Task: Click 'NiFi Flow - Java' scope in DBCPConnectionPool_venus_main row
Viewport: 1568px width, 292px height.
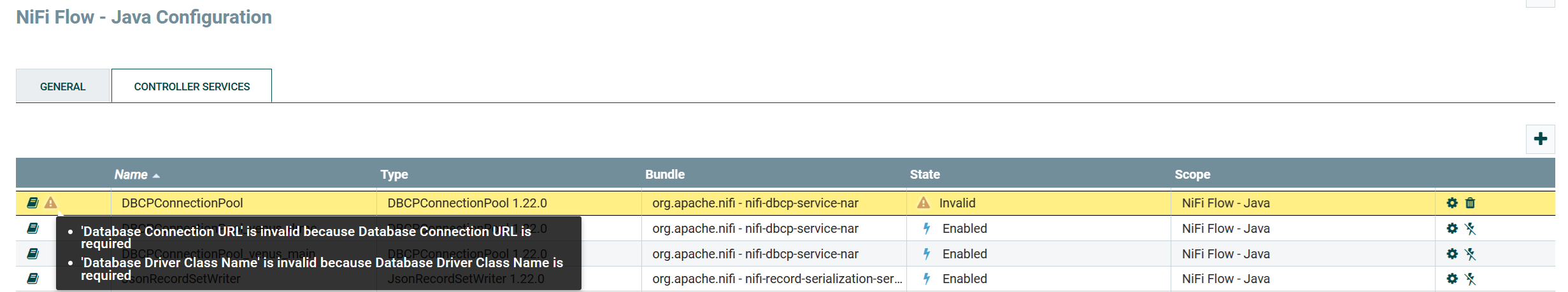Action: pyautogui.click(x=1226, y=254)
